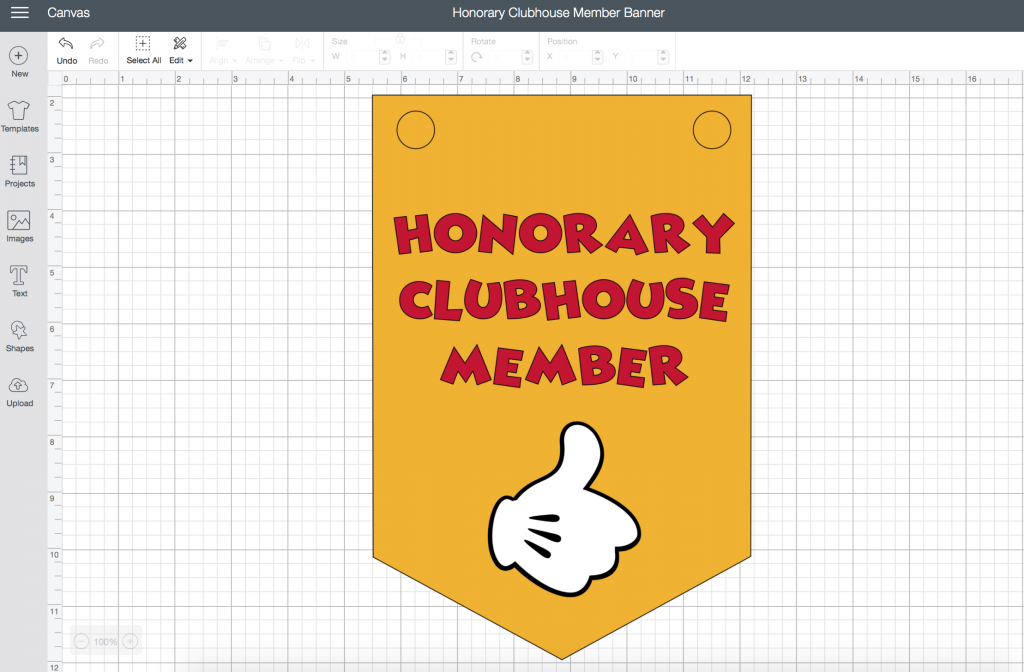Click the Position Y input field
The width and height of the screenshot is (1024, 672).
coord(643,57)
